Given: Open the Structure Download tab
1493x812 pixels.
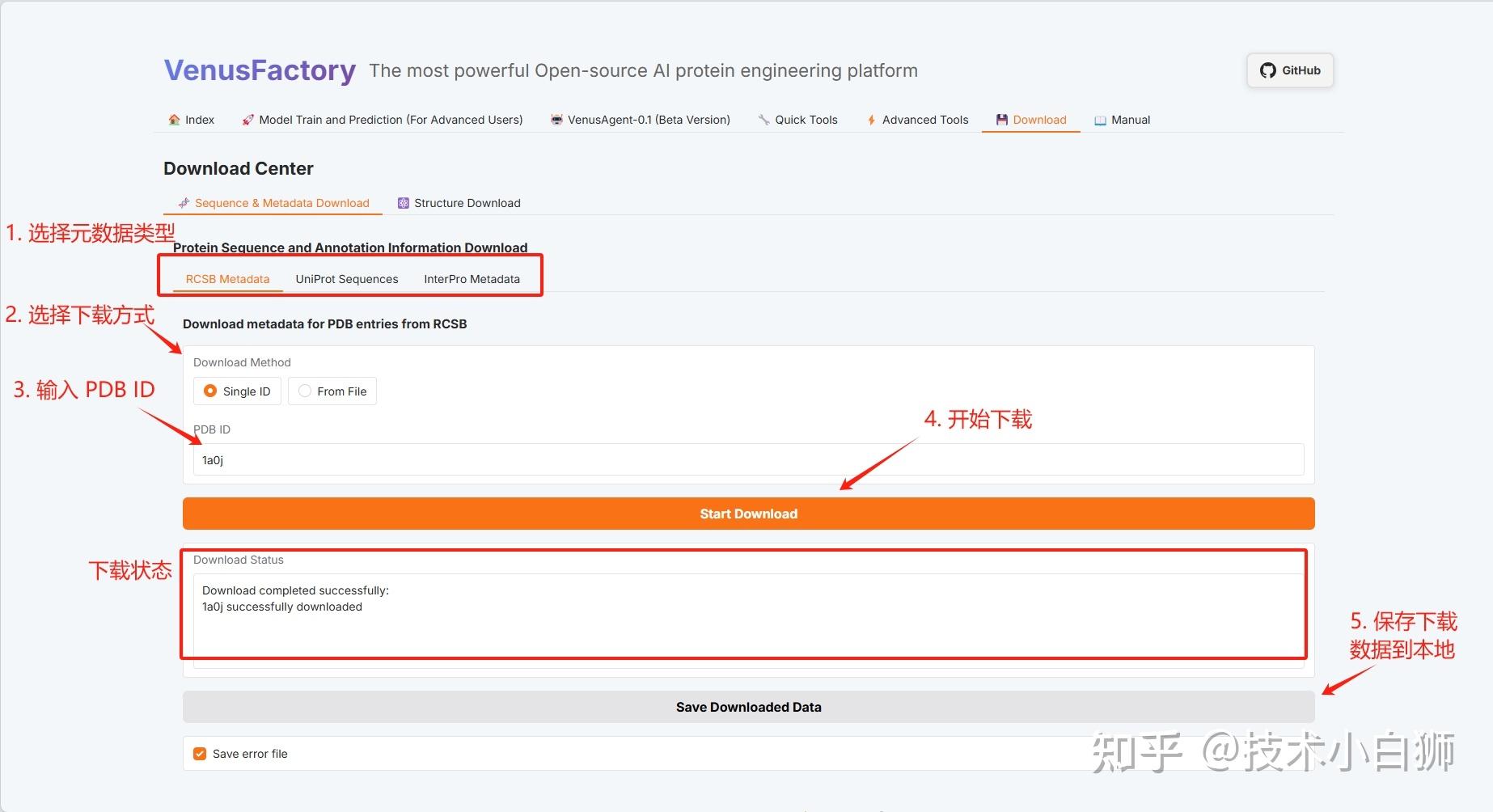Looking at the screenshot, I should pyautogui.click(x=458, y=202).
